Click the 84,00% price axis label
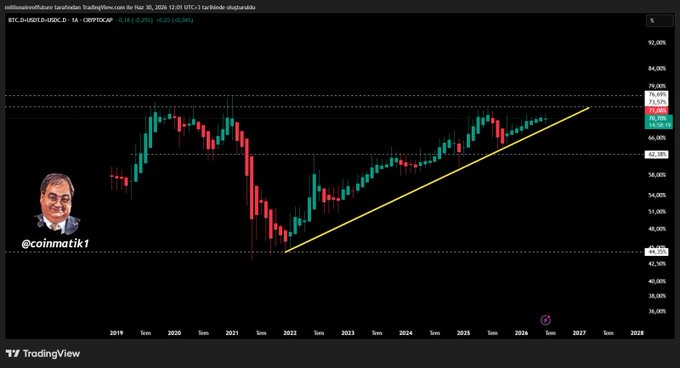 coord(657,68)
